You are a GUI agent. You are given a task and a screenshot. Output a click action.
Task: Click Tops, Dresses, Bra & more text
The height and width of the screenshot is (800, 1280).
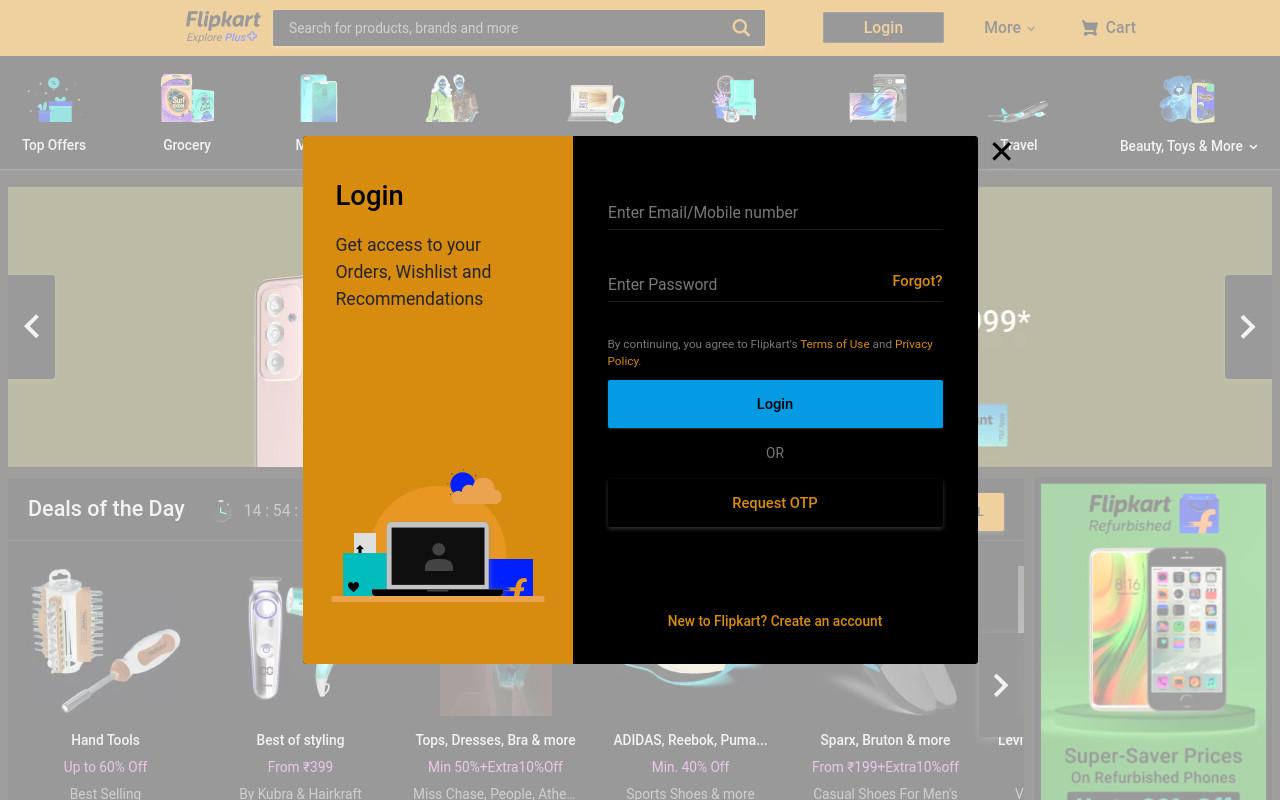(x=495, y=740)
